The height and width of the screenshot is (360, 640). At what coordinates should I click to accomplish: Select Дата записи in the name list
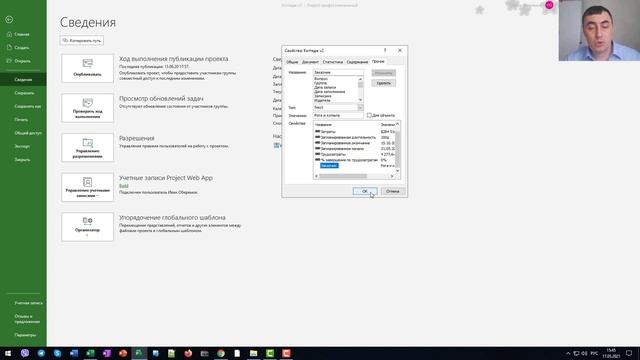(325, 87)
